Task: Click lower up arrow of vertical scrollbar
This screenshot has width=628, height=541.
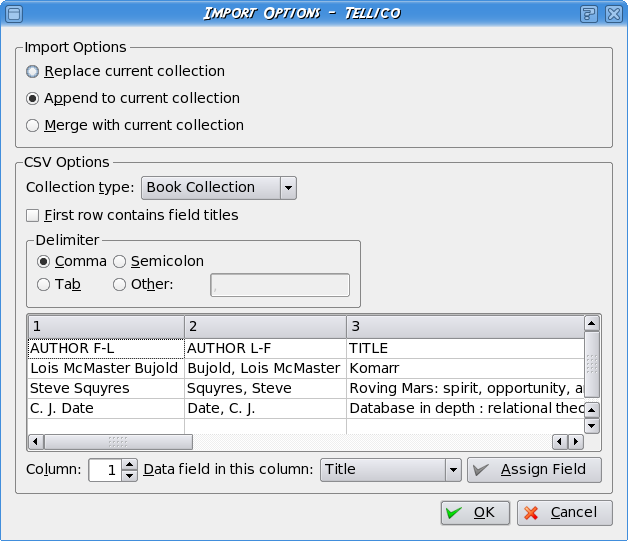Action: tap(592, 410)
